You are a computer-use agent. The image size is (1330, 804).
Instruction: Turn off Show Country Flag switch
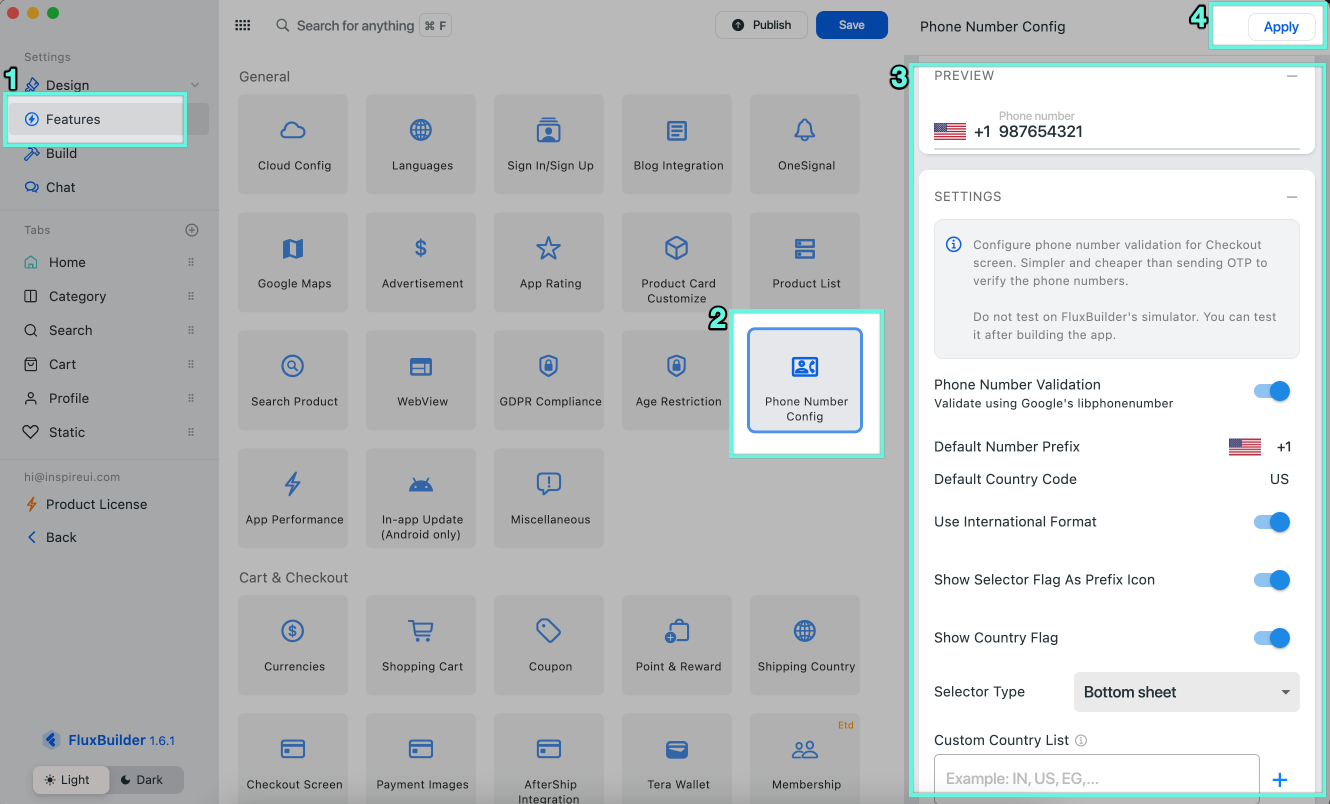coord(1272,638)
